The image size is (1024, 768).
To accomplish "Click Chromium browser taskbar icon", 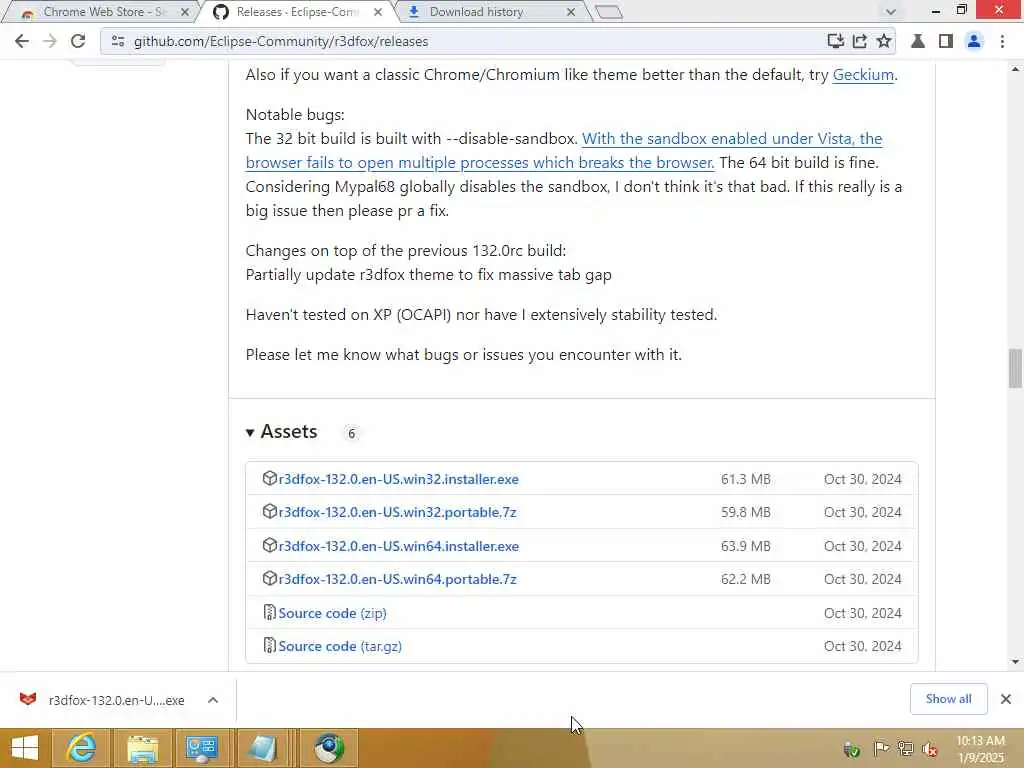I will click(328, 748).
